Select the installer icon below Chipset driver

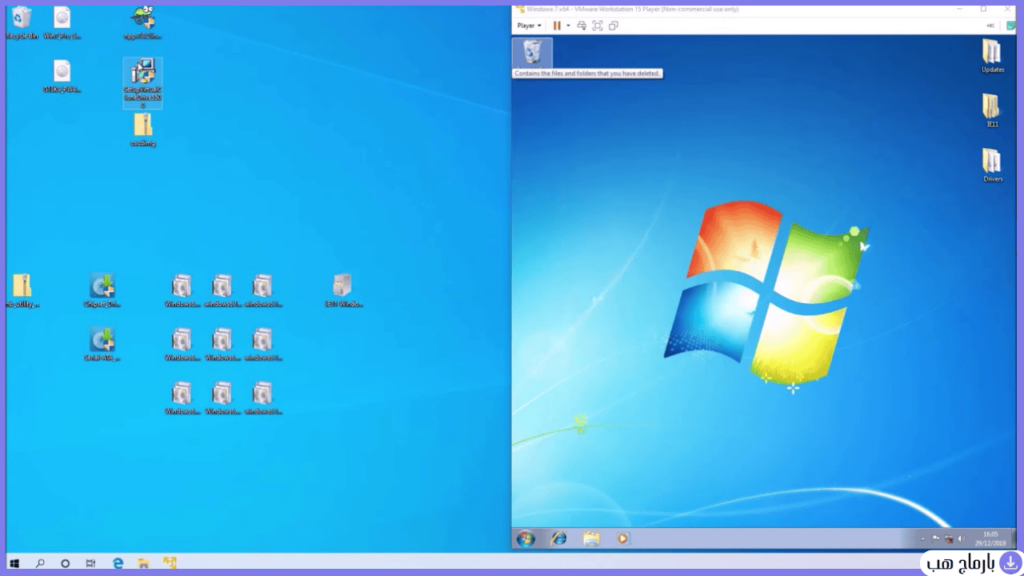pyautogui.click(x=103, y=345)
